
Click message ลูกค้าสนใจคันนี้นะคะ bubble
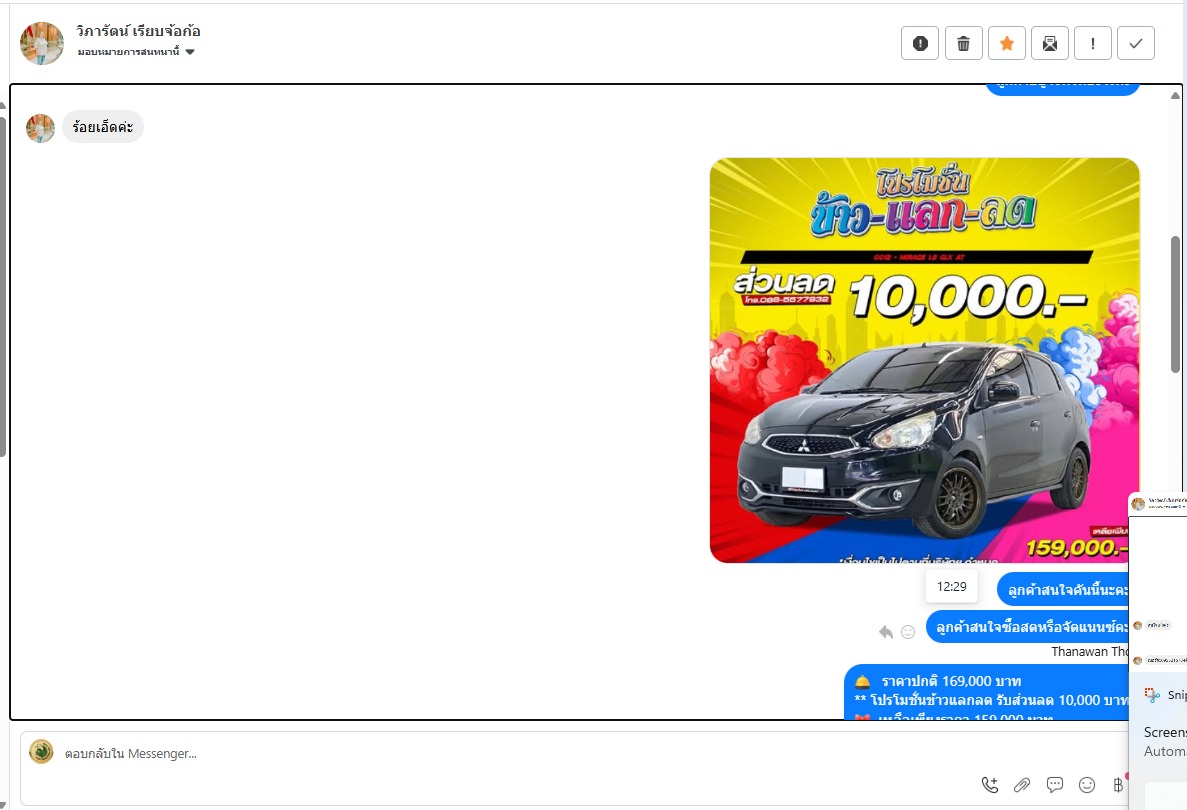[x=1063, y=590]
